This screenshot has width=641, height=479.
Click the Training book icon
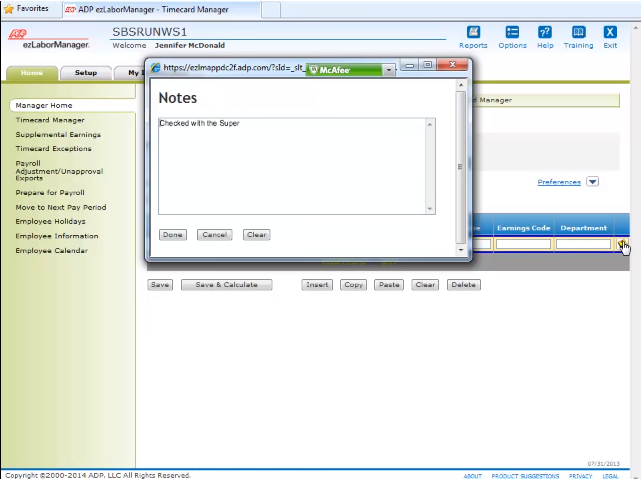pos(578,32)
